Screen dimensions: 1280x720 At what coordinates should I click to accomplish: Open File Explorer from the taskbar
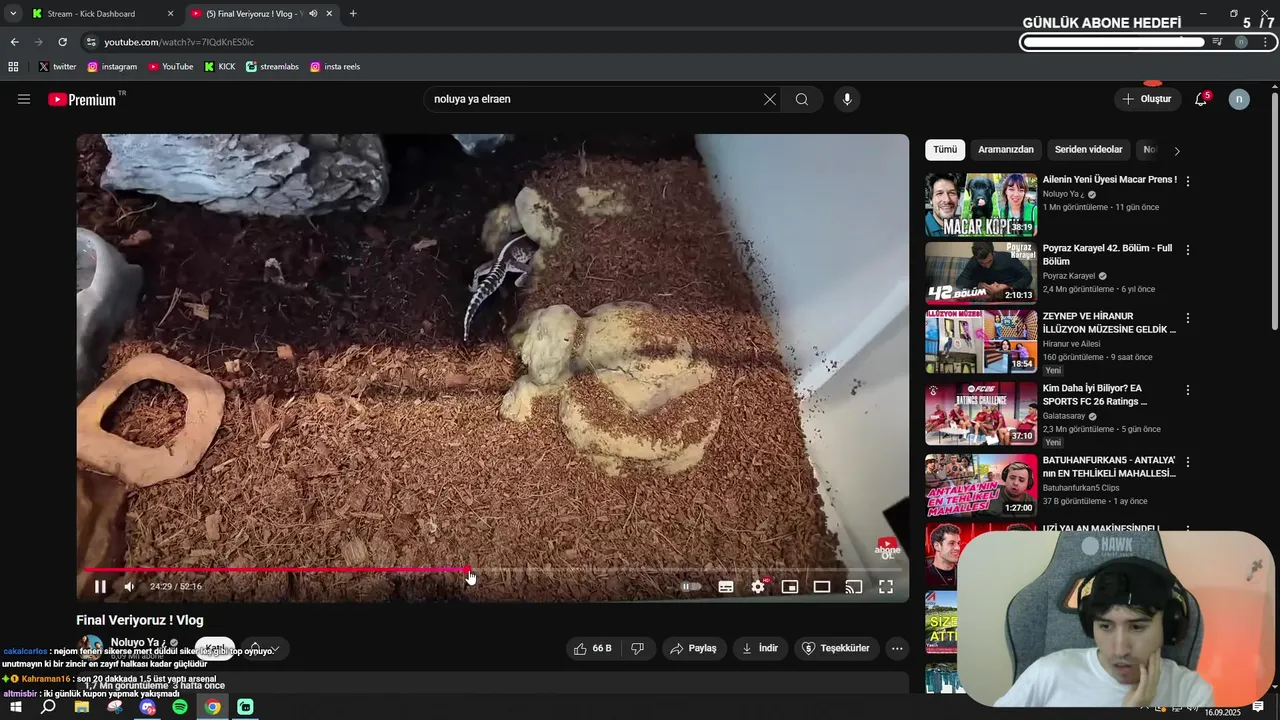click(x=82, y=707)
